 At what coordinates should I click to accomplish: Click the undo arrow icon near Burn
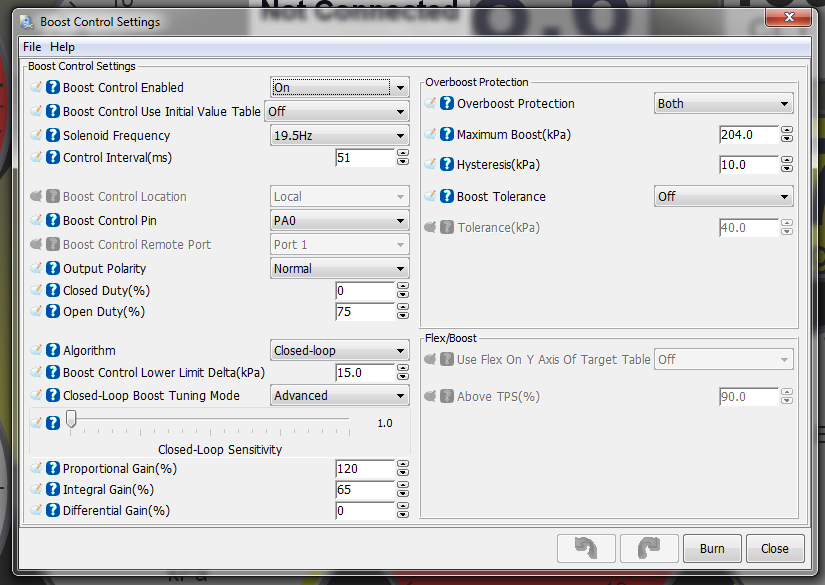coord(586,548)
